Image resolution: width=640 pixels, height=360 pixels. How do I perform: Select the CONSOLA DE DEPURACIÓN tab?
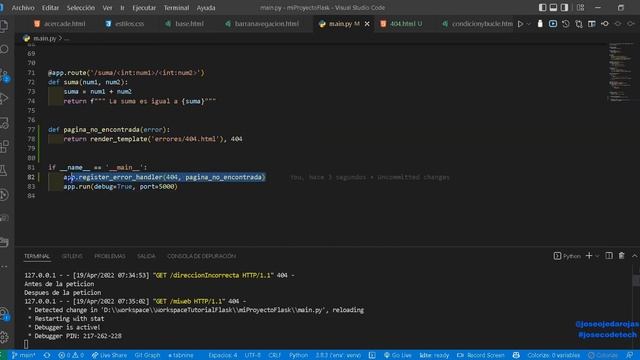click(x=201, y=256)
